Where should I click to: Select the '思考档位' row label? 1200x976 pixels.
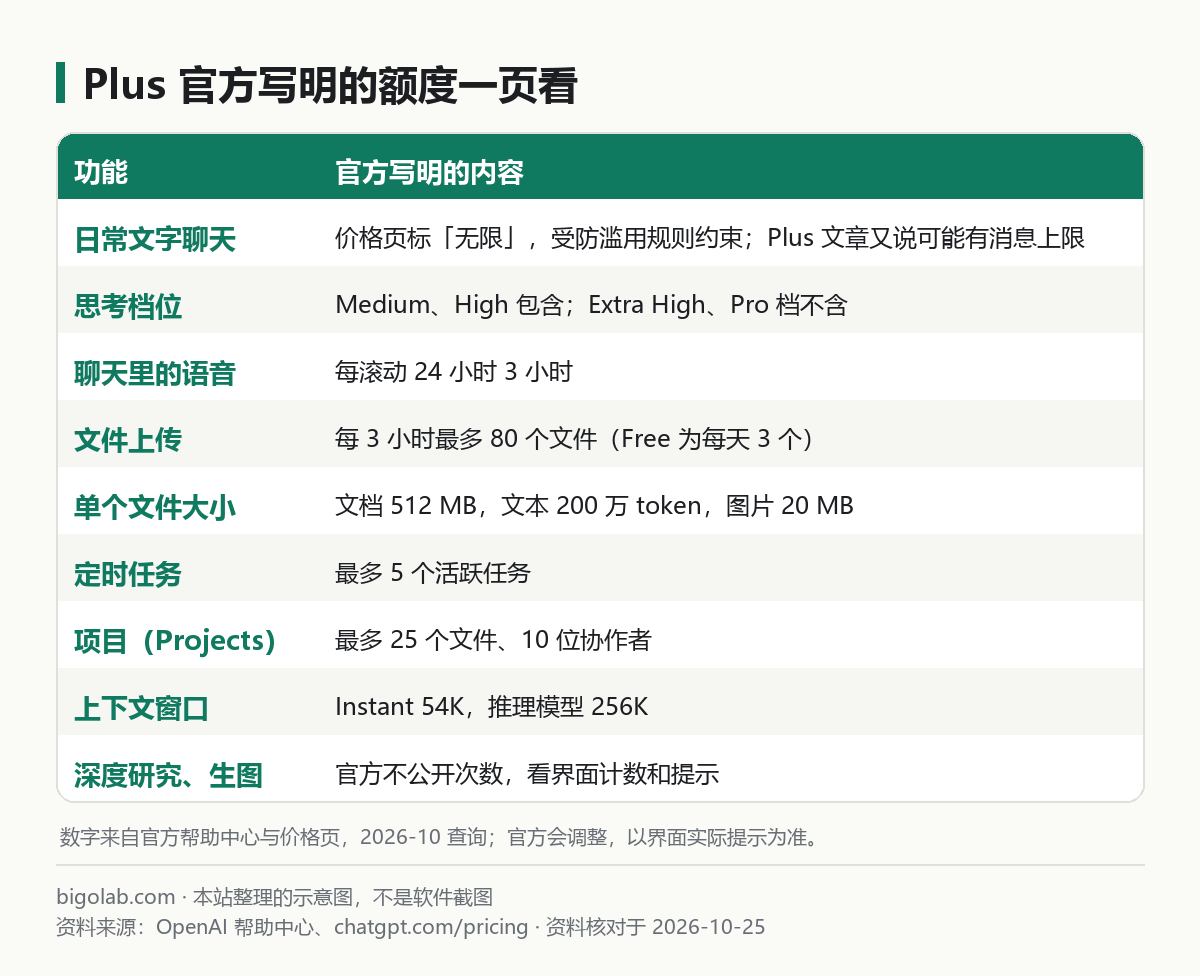coord(128,306)
